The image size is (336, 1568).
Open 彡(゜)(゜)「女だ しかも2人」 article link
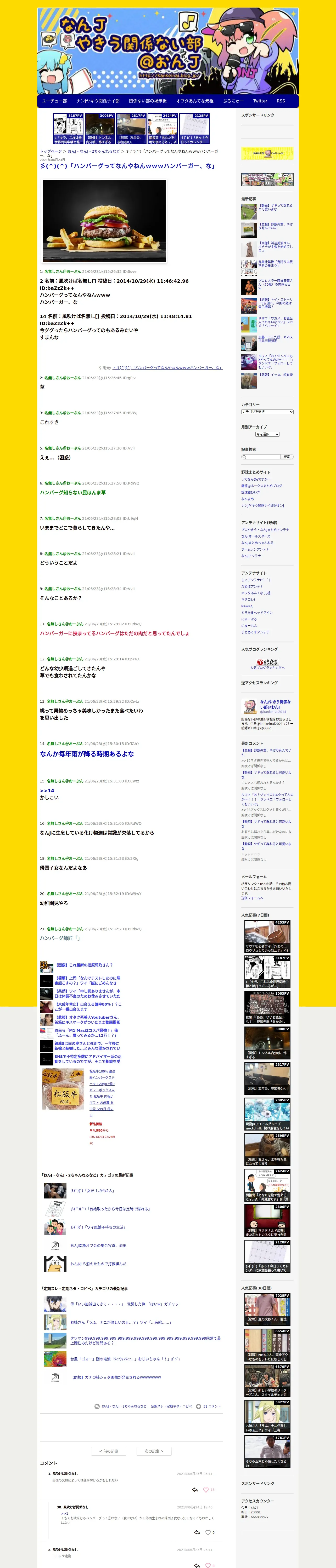point(92,1191)
